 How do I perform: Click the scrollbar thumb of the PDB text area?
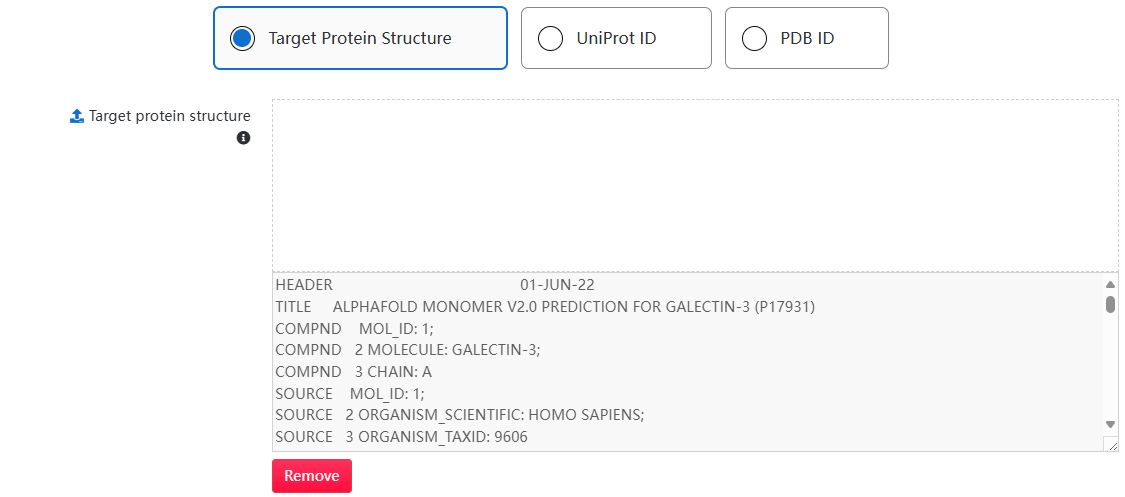point(1110,305)
